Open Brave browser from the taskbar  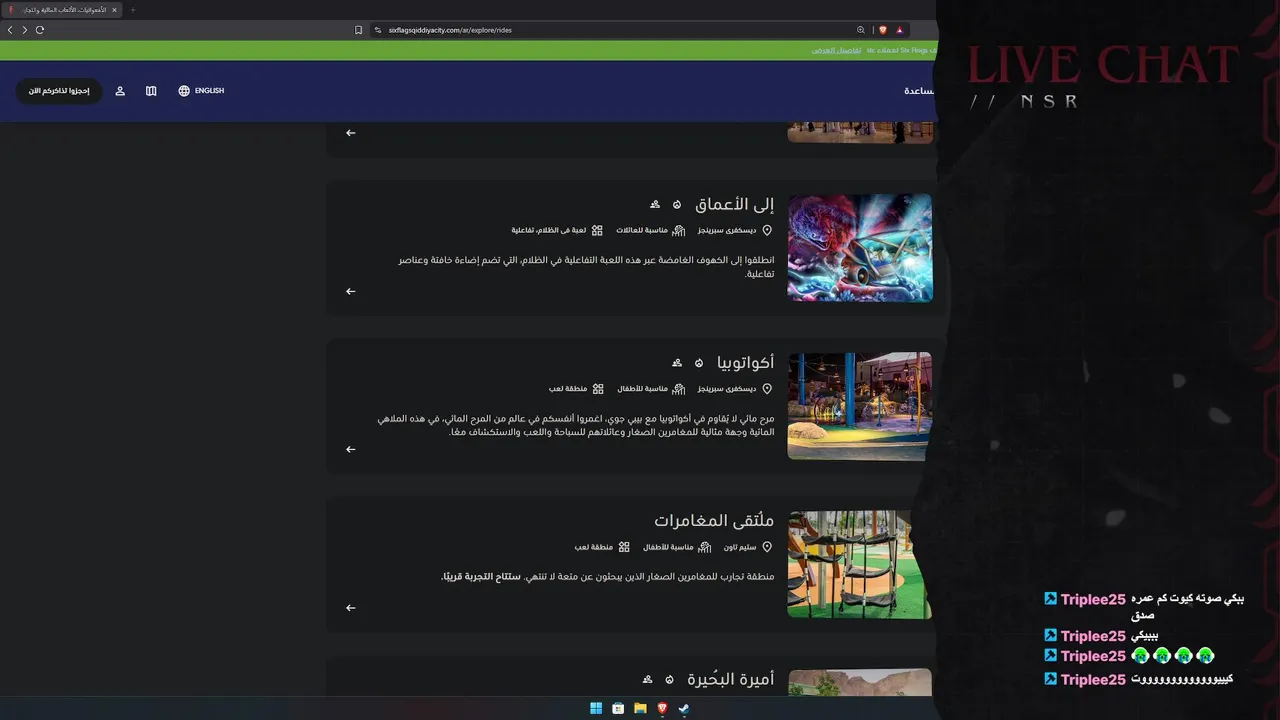[662, 708]
